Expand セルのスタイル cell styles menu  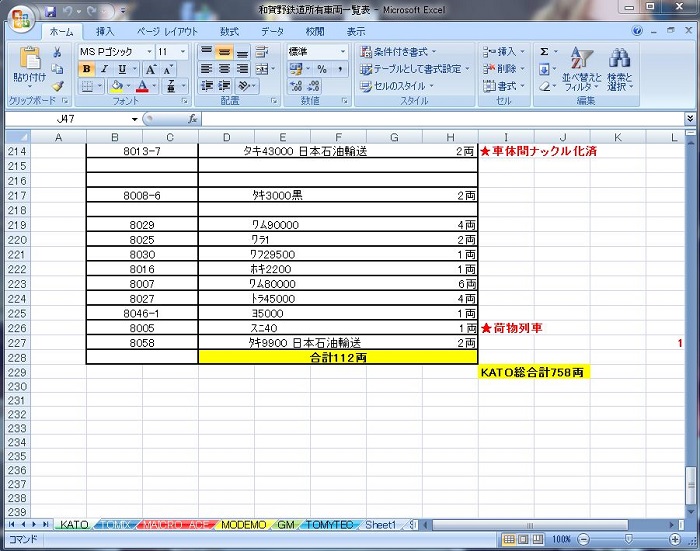(x=397, y=86)
